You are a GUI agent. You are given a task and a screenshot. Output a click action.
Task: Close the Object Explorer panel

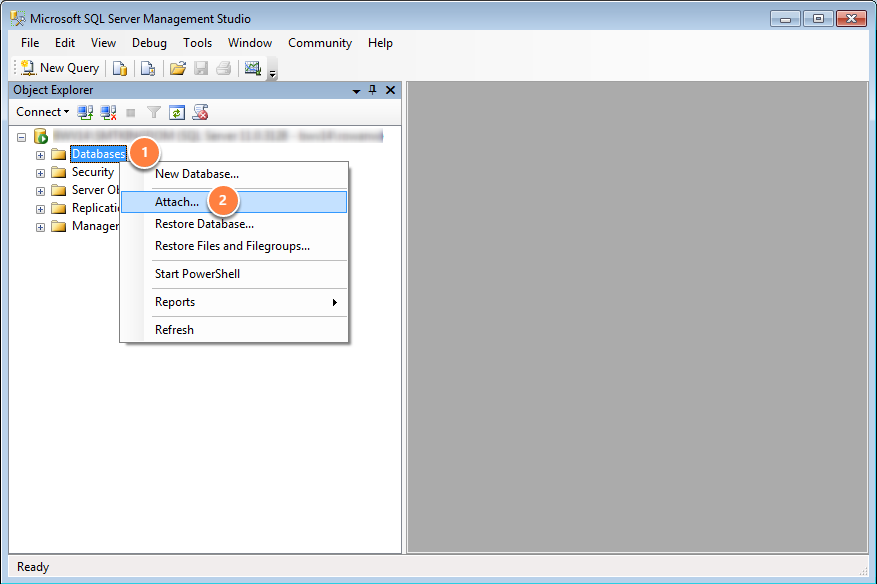coord(390,90)
